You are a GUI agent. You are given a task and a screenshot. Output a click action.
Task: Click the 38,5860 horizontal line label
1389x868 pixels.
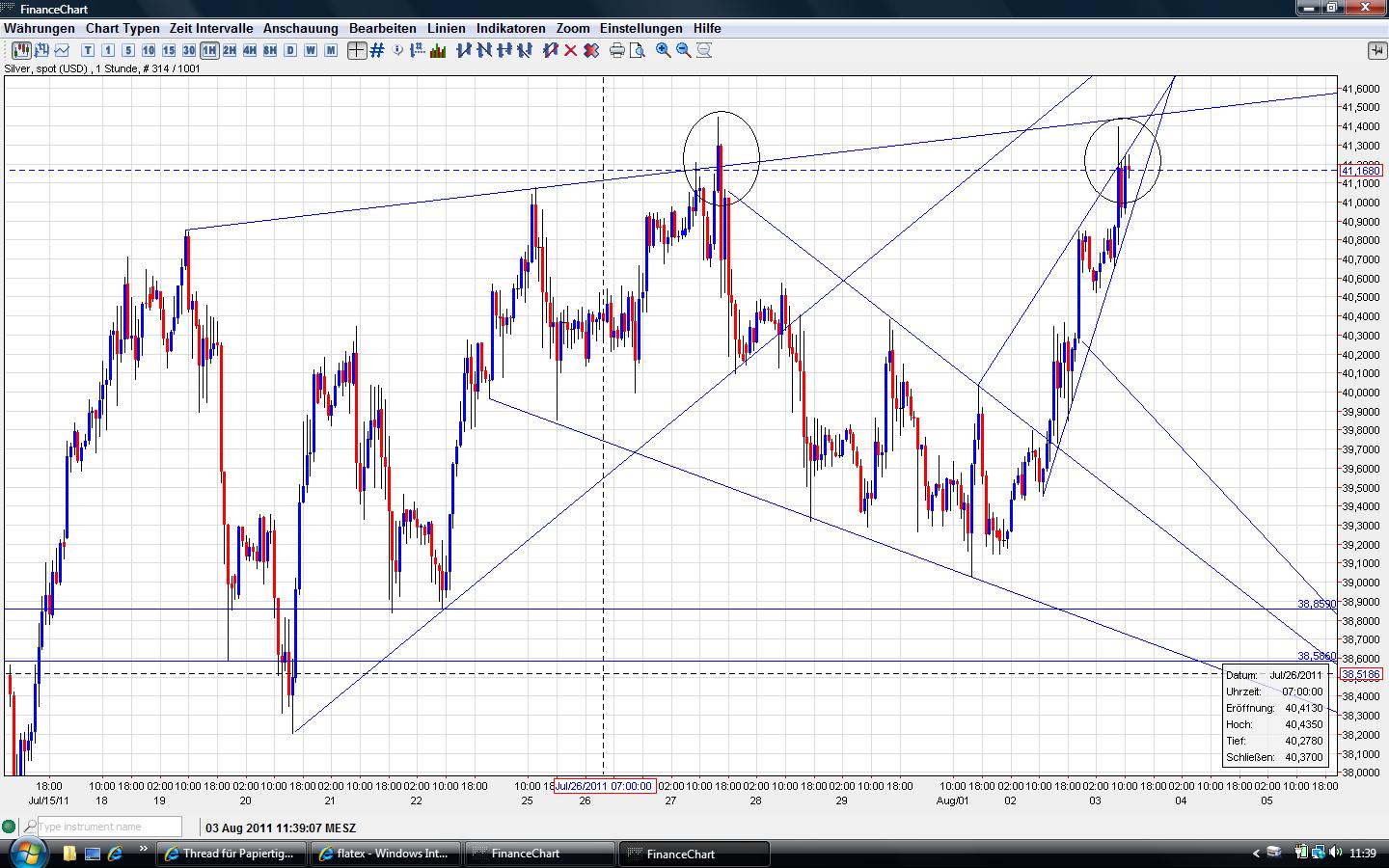(1317, 656)
